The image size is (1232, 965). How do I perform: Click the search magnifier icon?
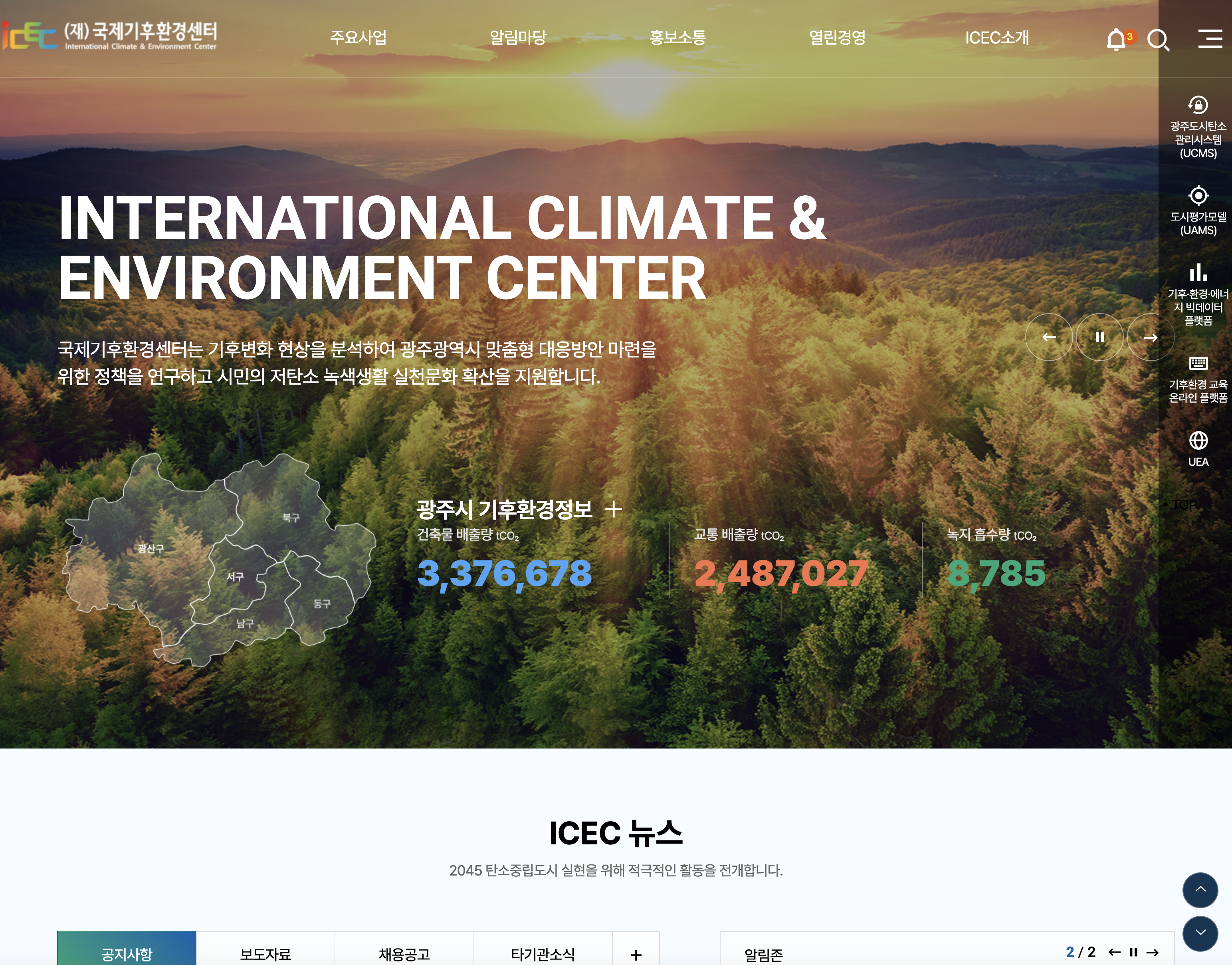1158,40
